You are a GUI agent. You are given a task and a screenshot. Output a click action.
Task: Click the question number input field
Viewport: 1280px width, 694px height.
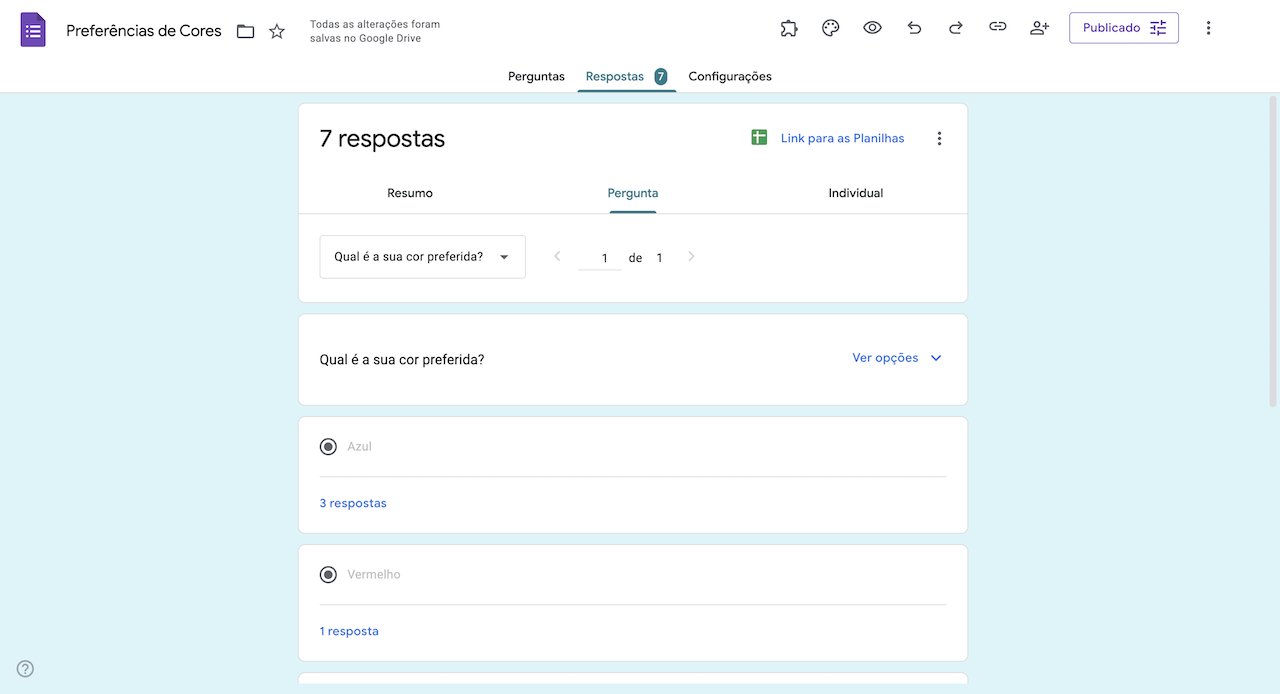pos(600,258)
